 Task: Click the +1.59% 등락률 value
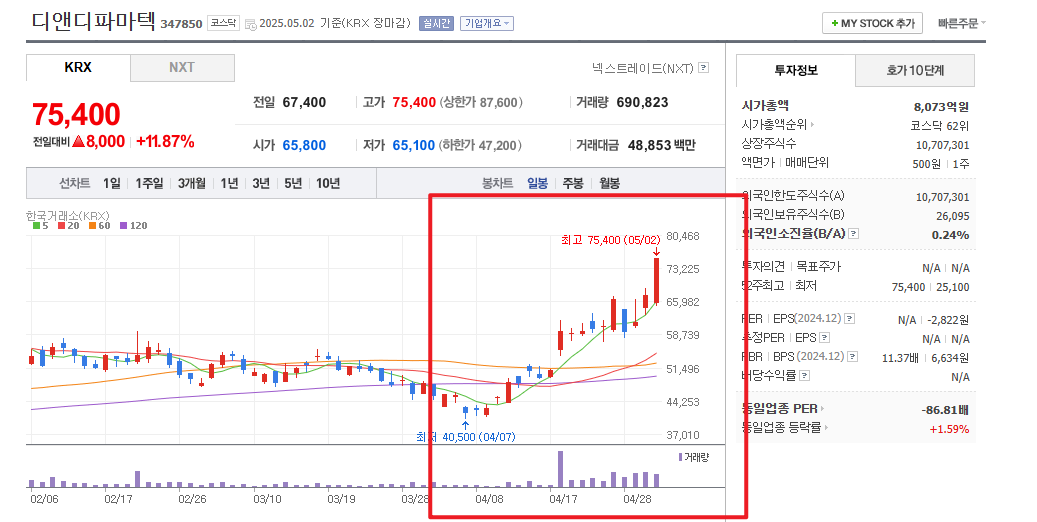point(950,429)
